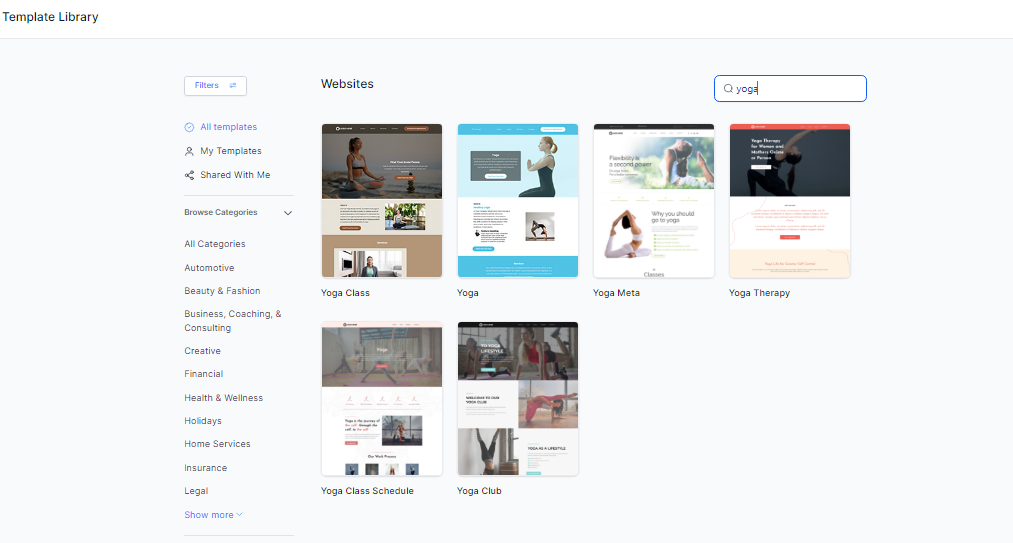Click the checkmark icon beside All templates
The width and height of the screenshot is (1013, 543).
190,128
